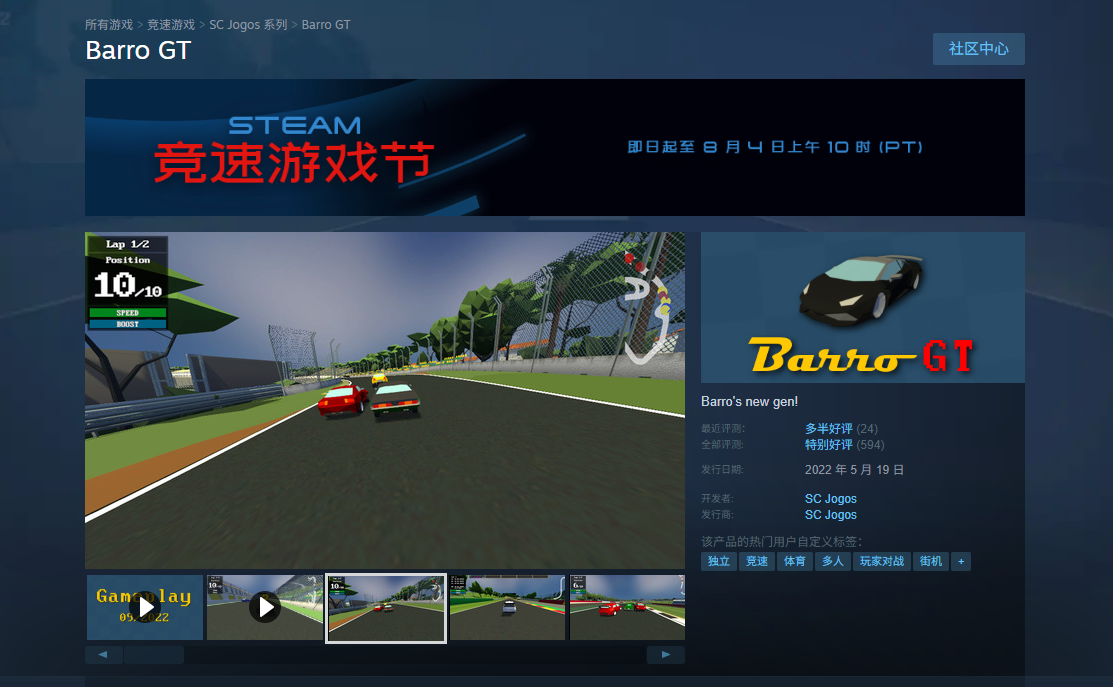Screen dimensions: 1113x687
Task: Select the 多人 tag
Action: pyautogui.click(x=833, y=561)
